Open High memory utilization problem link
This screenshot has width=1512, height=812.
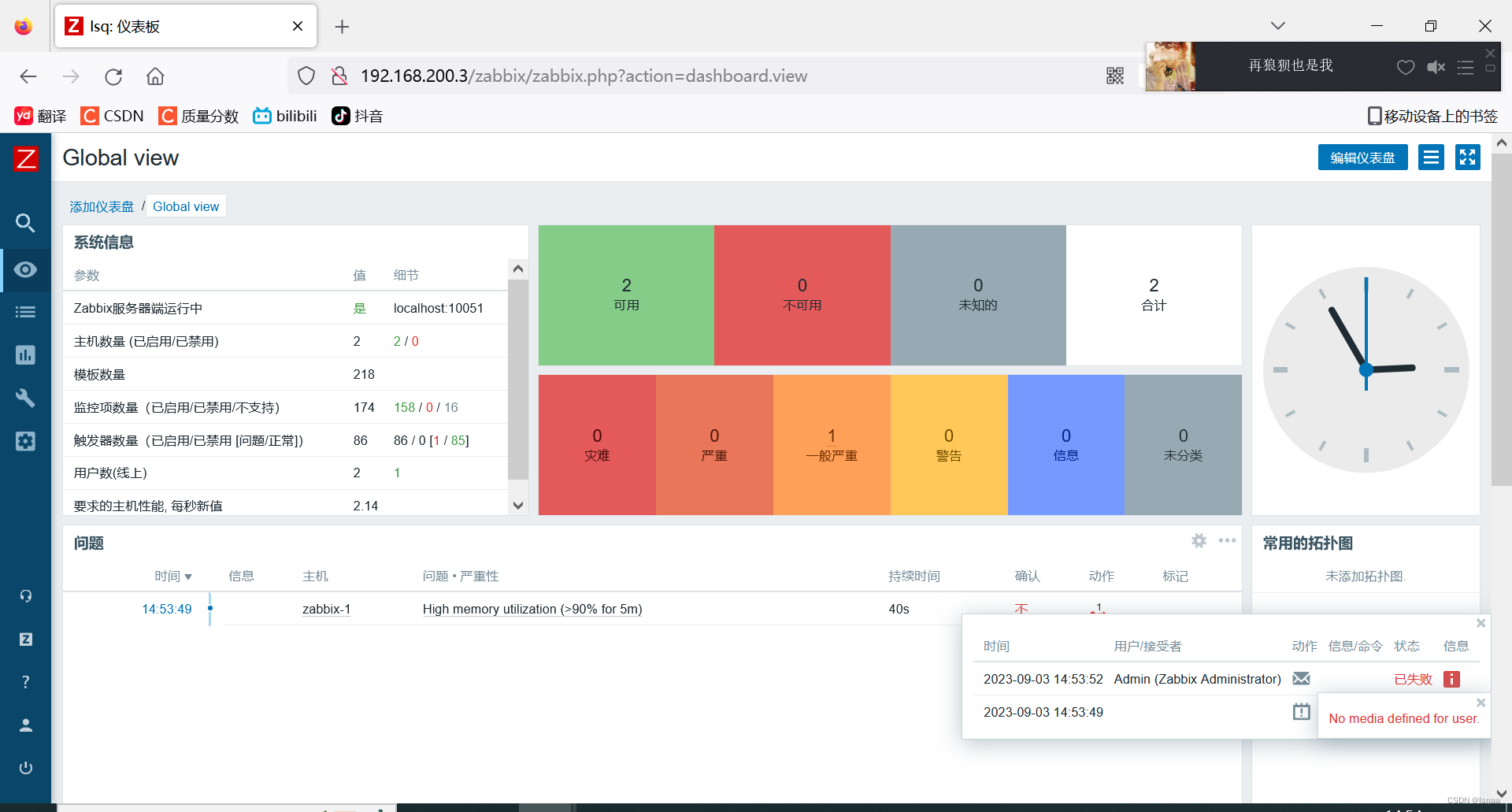pos(532,609)
